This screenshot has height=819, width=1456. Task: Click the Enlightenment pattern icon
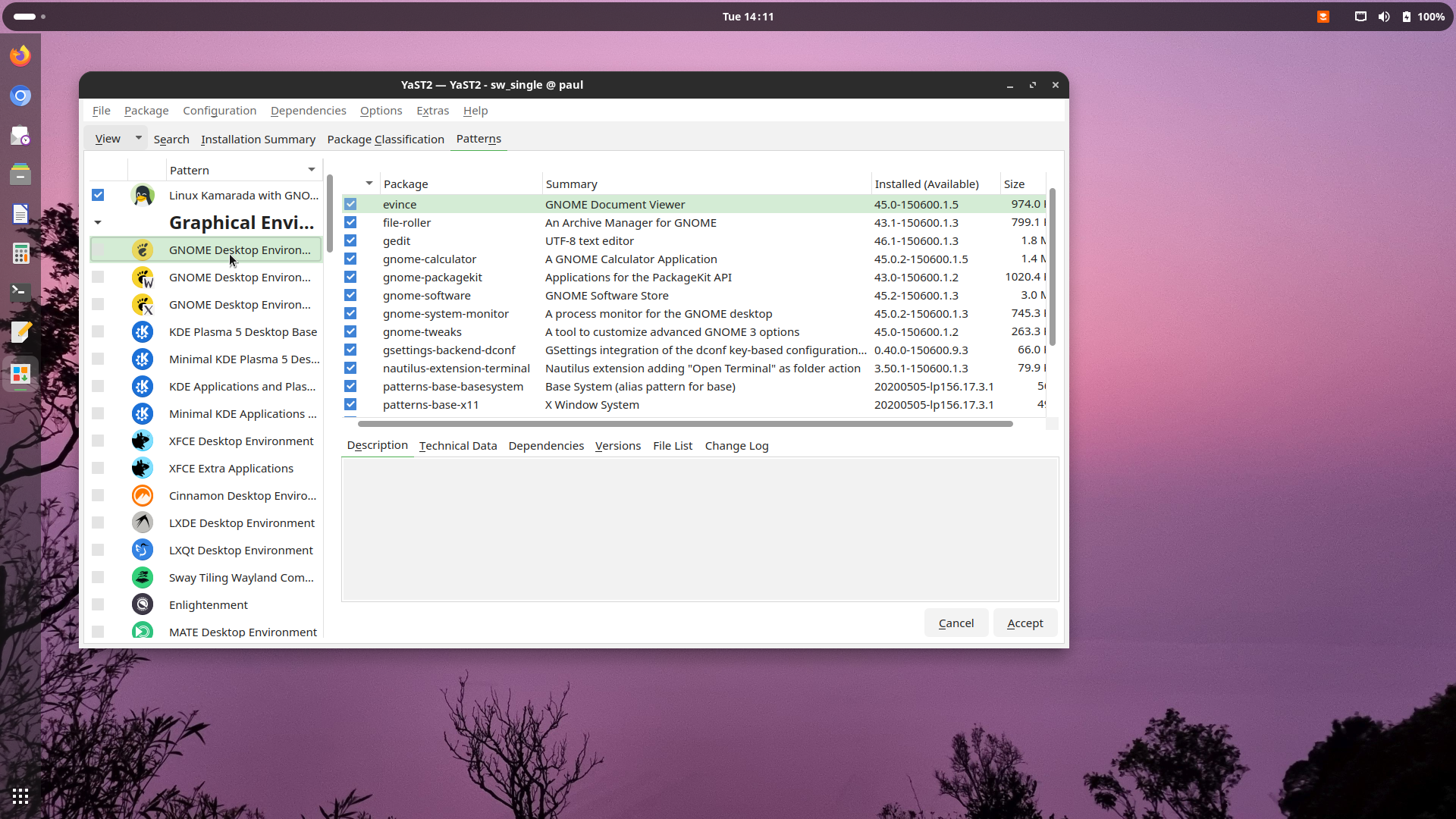click(x=143, y=604)
